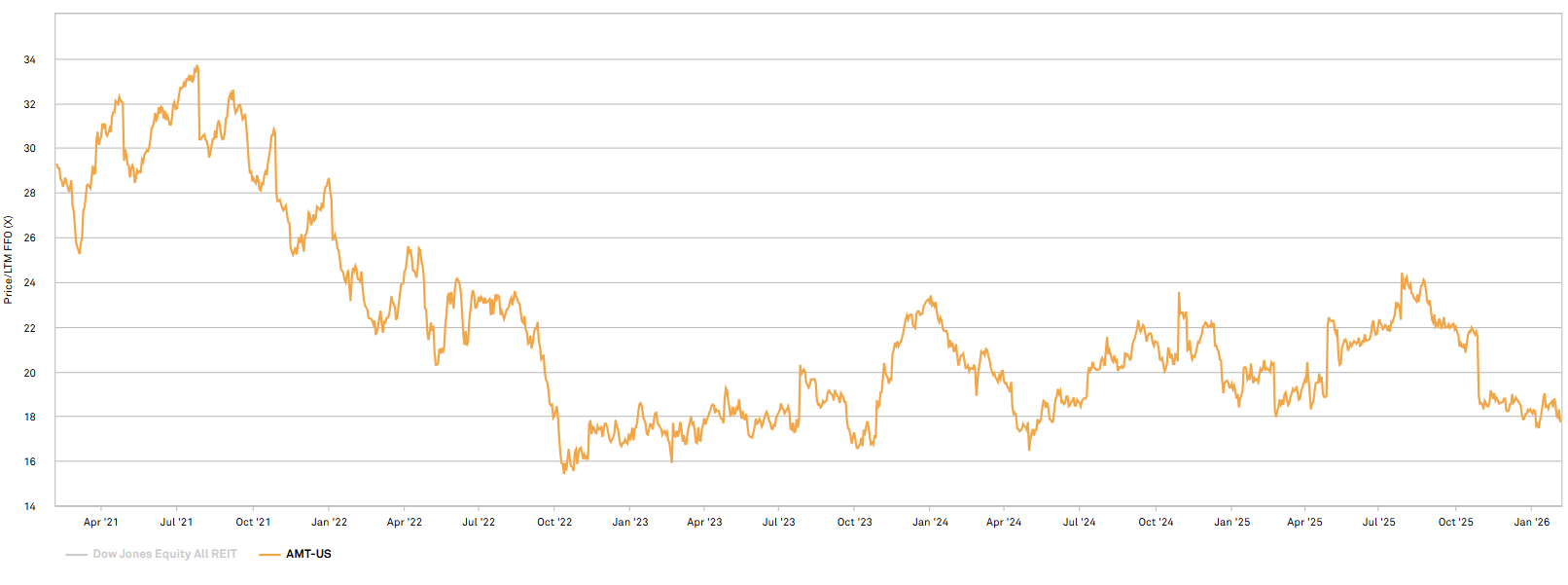Click the 32 y-axis value

[x=30, y=105]
